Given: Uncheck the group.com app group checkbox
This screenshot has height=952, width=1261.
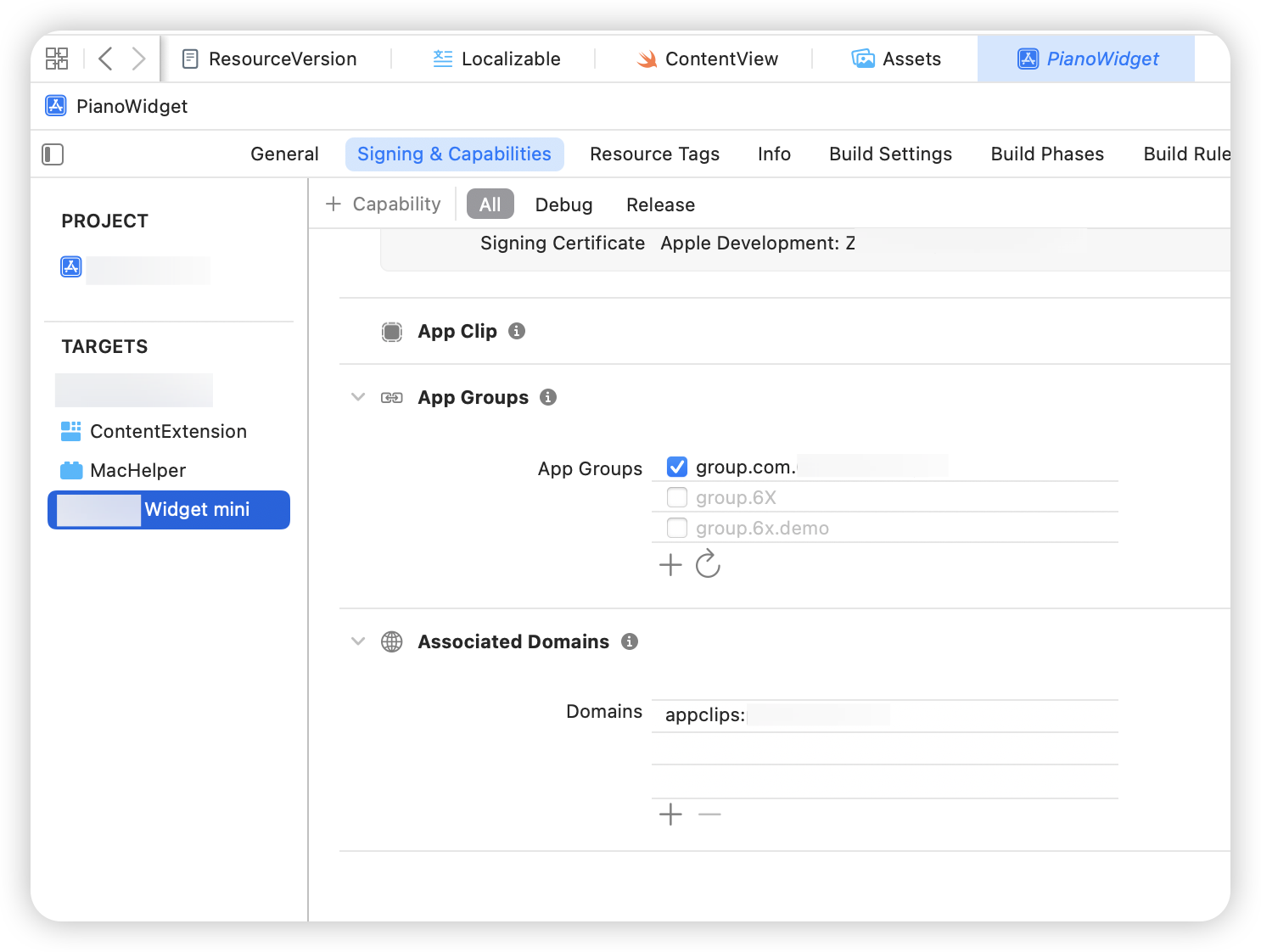Looking at the screenshot, I should (x=677, y=467).
